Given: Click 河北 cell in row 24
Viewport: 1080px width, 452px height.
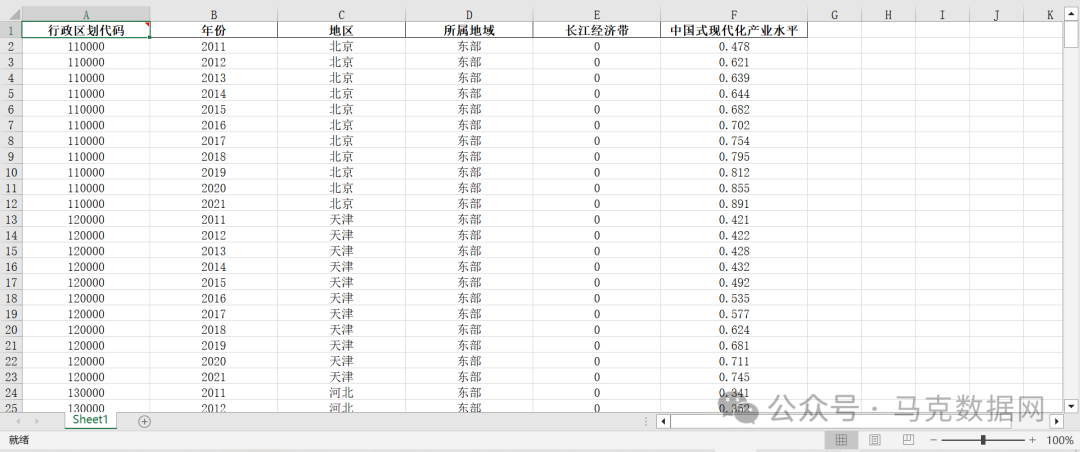Looking at the screenshot, I should pyautogui.click(x=342, y=393).
